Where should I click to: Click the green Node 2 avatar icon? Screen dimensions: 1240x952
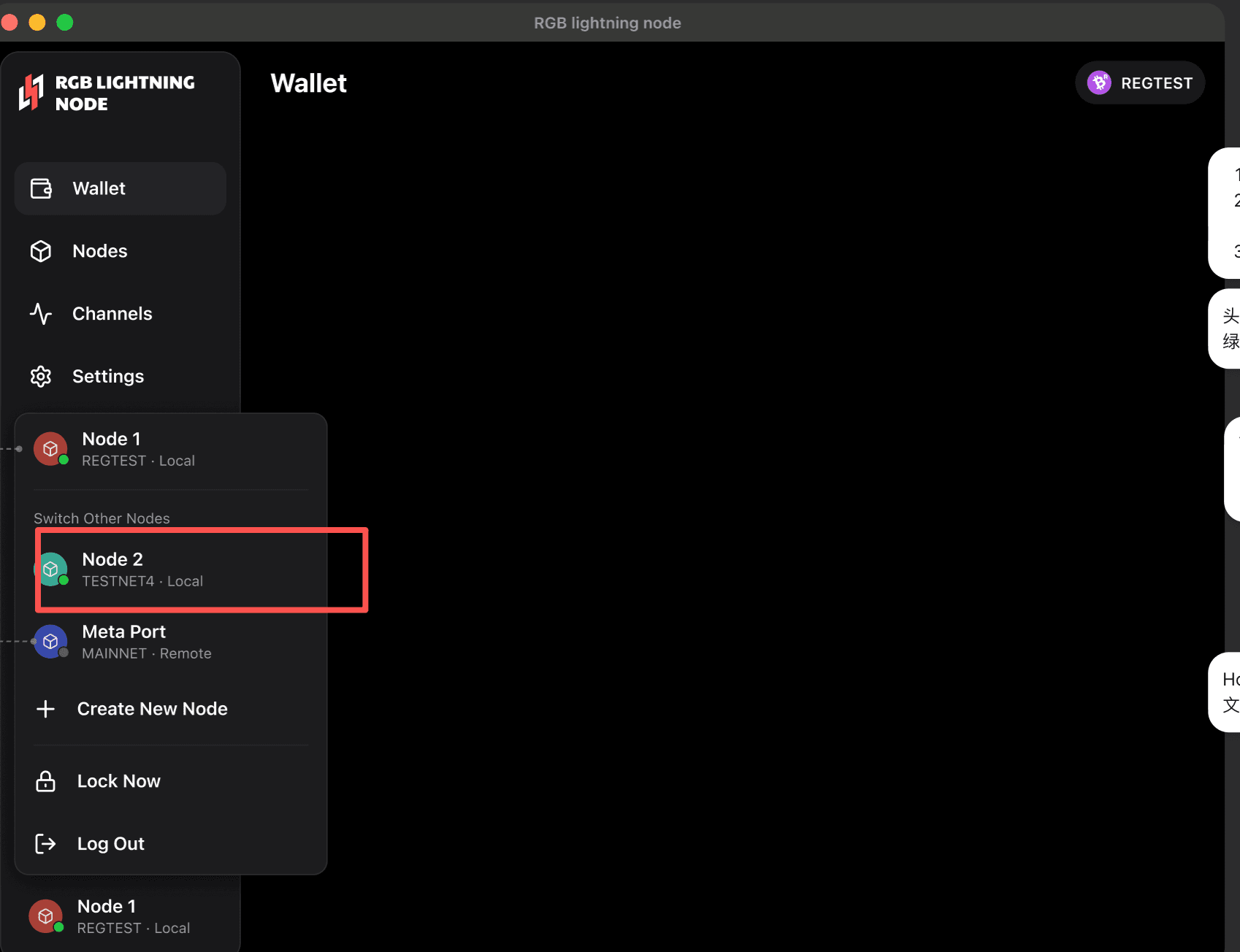(x=50, y=569)
